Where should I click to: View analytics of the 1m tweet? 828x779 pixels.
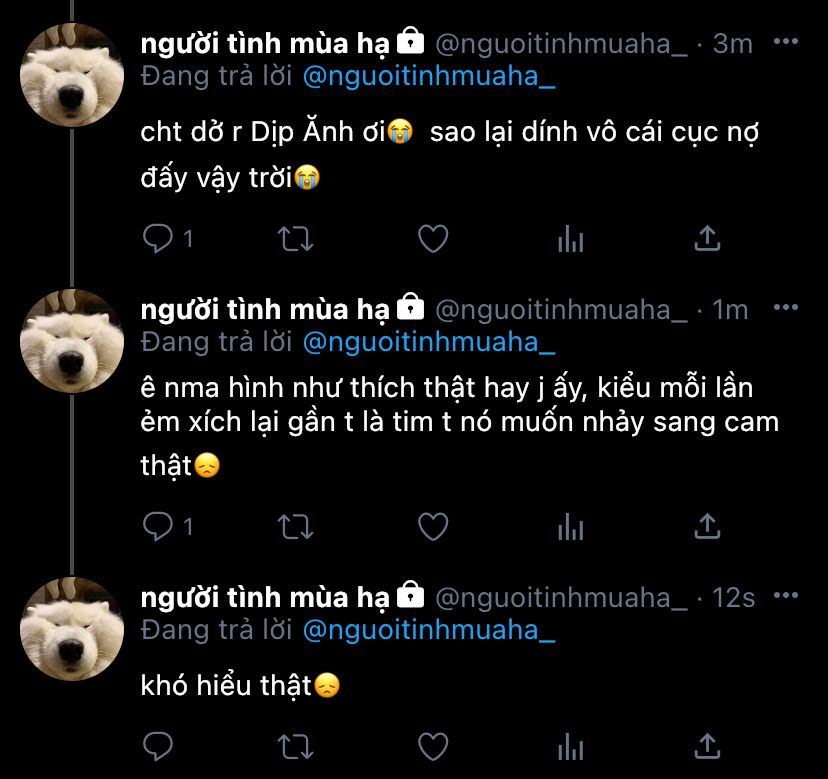tap(570, 525)
